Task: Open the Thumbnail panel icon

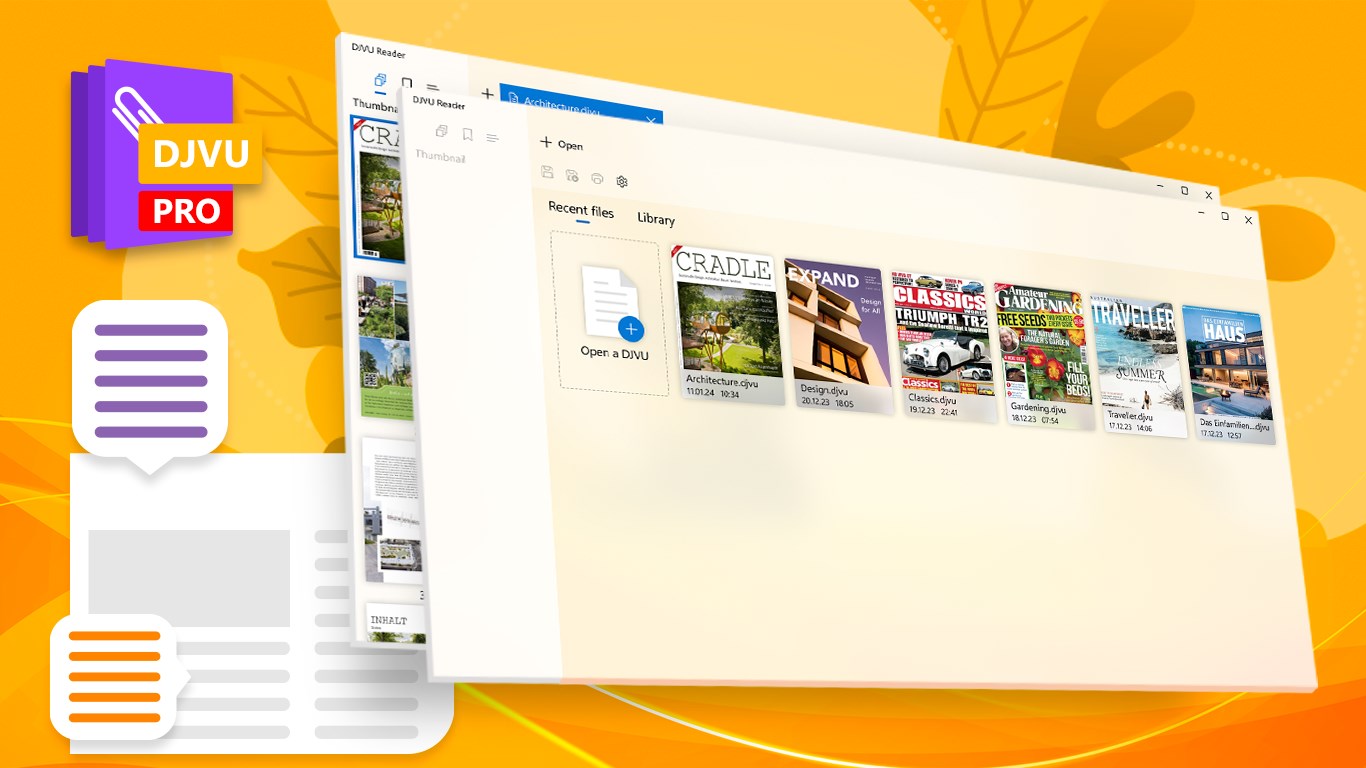Action: click(x=441, y=132)
